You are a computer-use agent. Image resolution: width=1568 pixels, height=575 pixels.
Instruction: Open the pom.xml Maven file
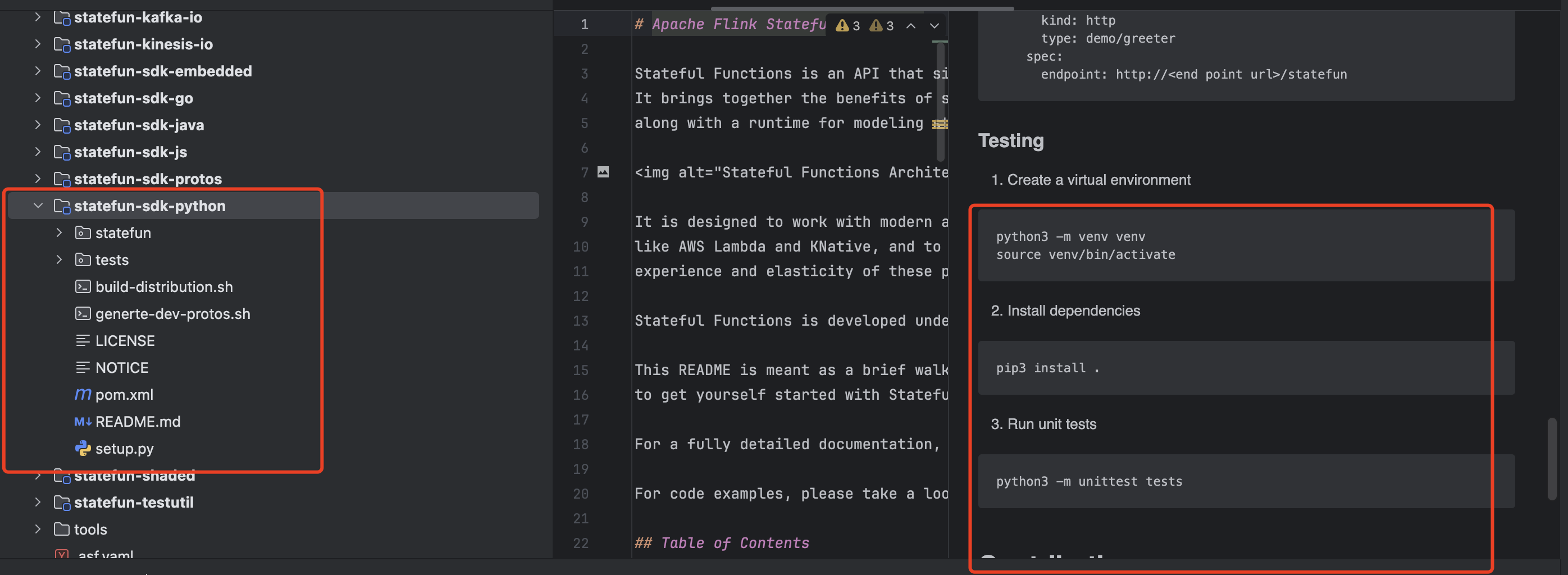[124, 394]
